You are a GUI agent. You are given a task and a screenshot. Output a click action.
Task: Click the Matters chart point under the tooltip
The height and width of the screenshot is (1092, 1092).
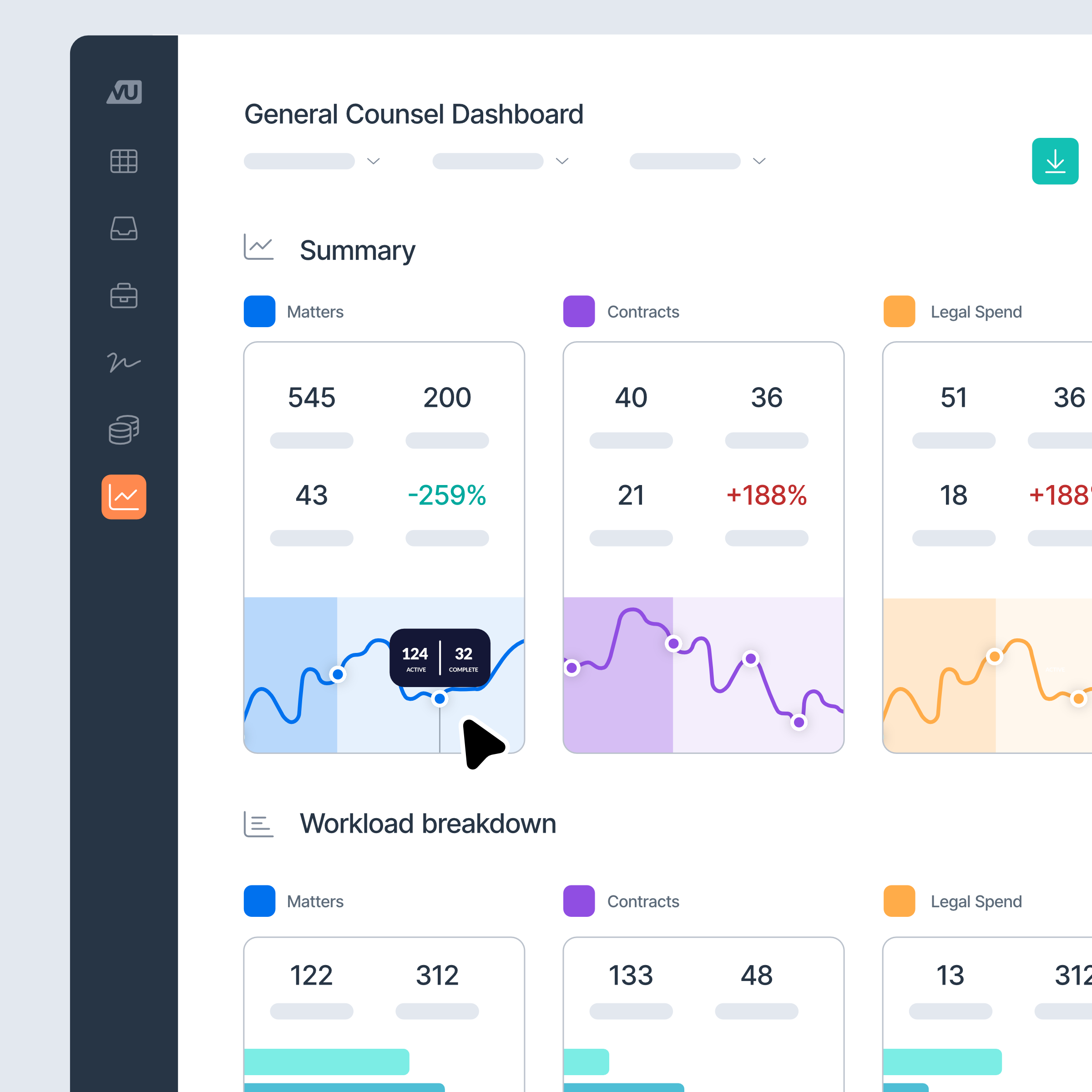[x=439, y=699]
